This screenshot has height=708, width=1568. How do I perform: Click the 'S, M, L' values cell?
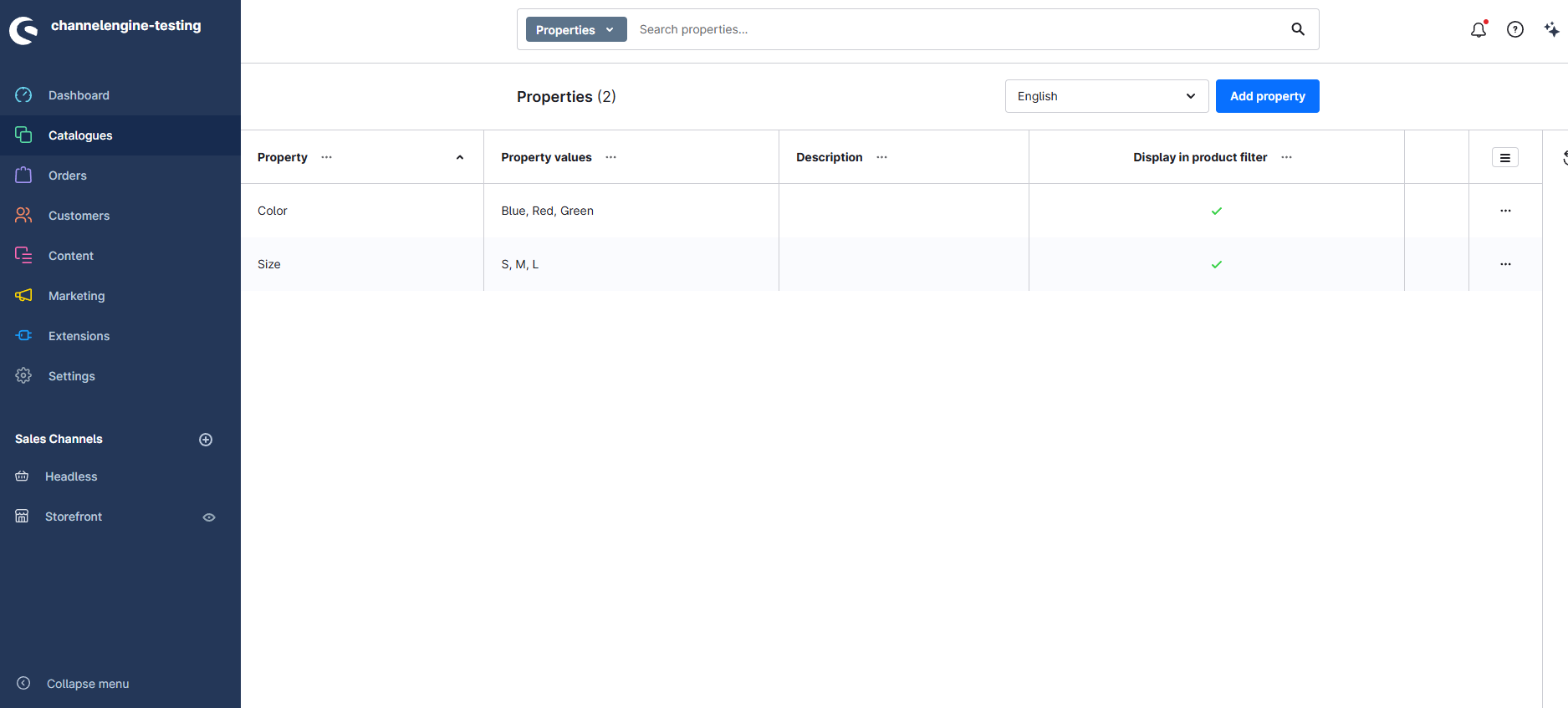pyautogui.click(x=631, y=264)
